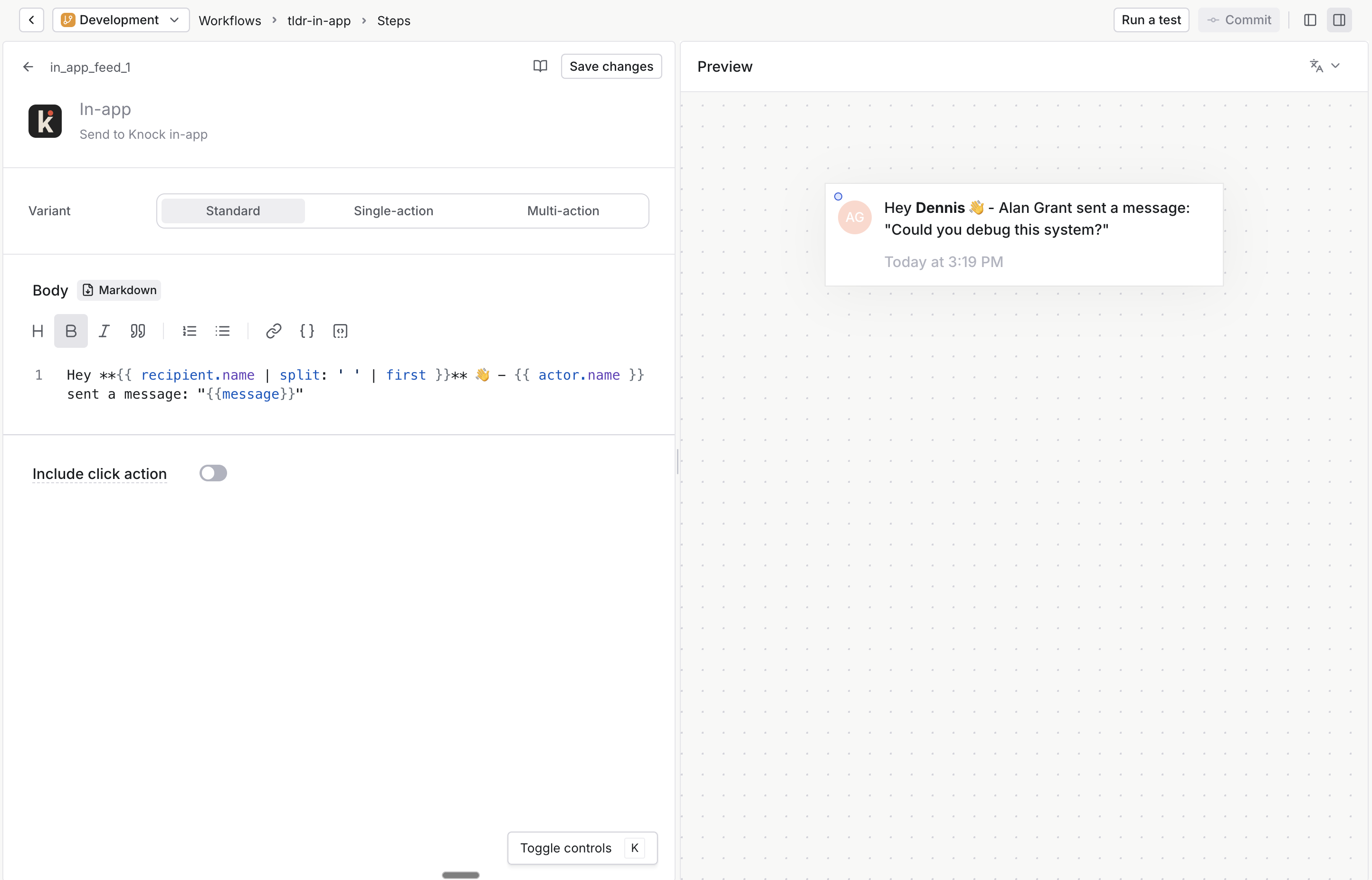Screen dimensions: 1372x880
Task: Insert a bullet list
Action: 223,331
